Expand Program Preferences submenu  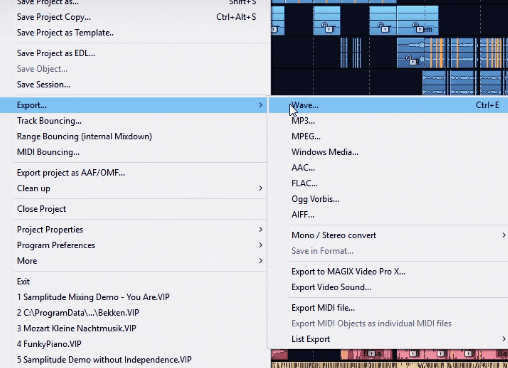260,245
